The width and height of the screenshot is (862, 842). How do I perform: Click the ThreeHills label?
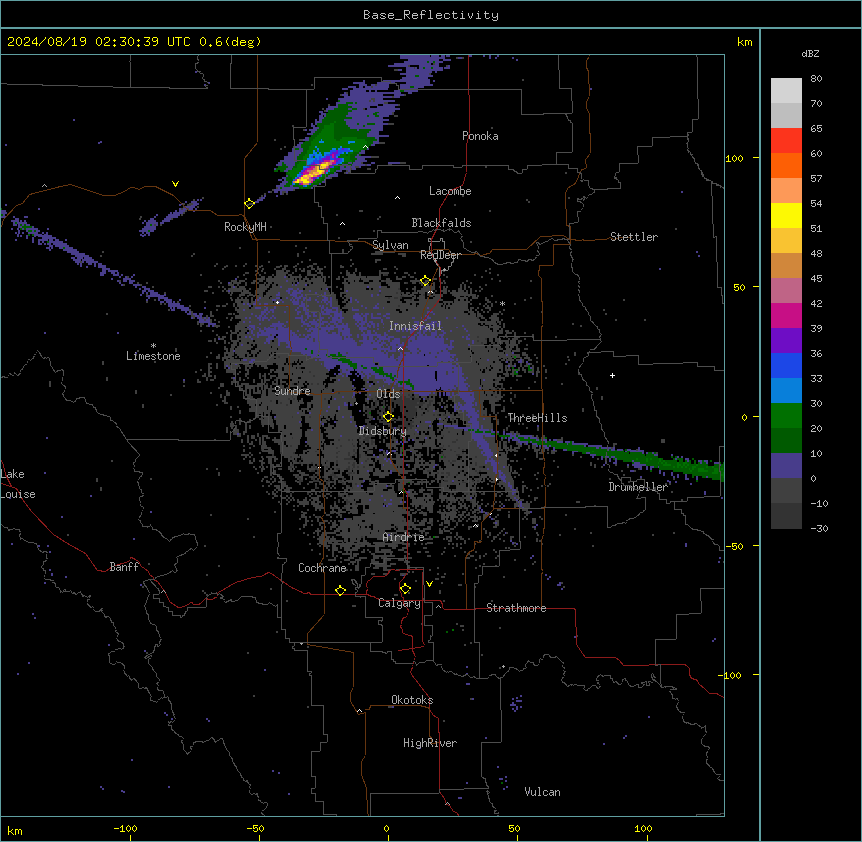[x=537, y=418]
